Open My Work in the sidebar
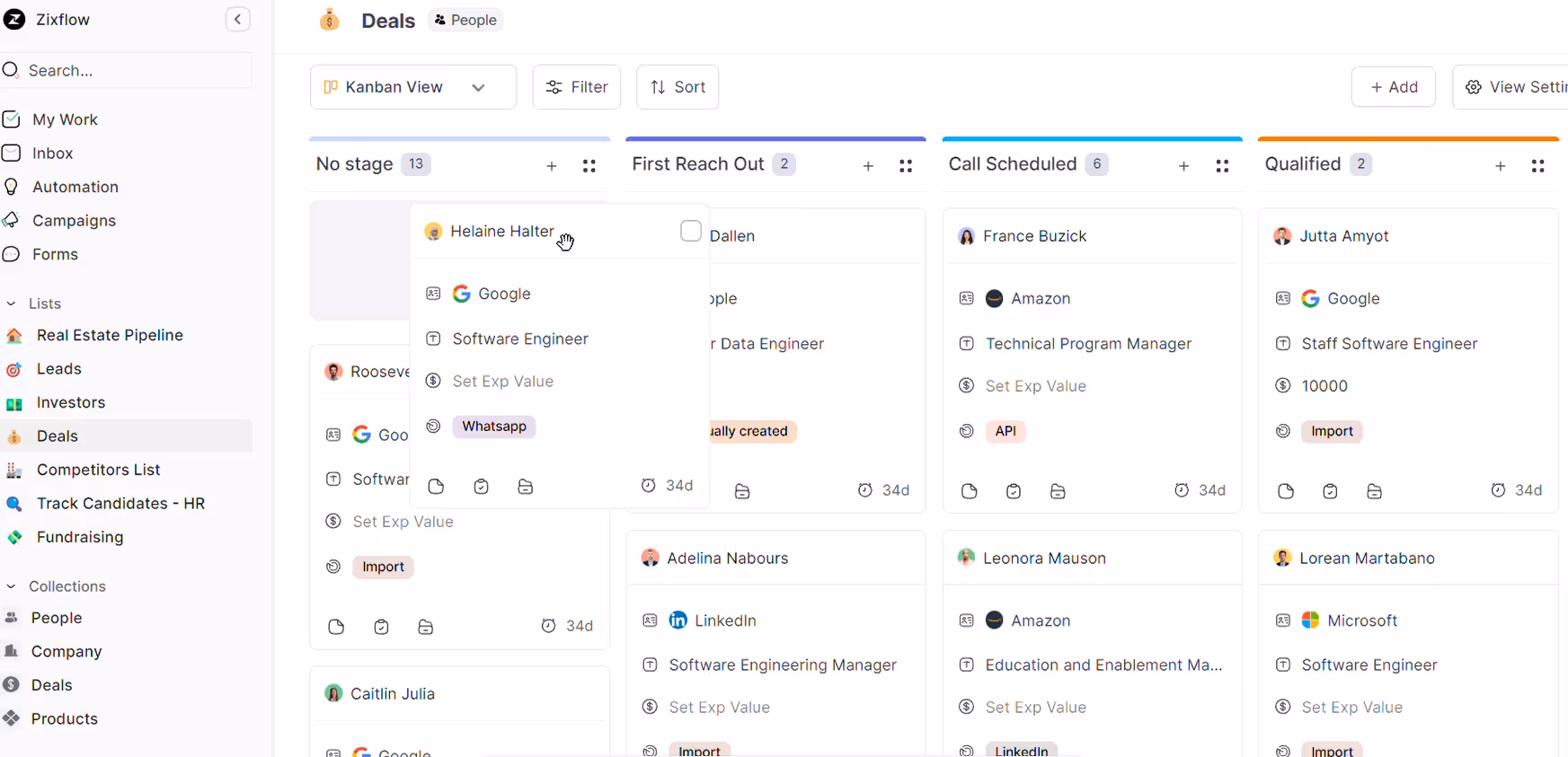The image size is (1568, 757). (65, 119)
